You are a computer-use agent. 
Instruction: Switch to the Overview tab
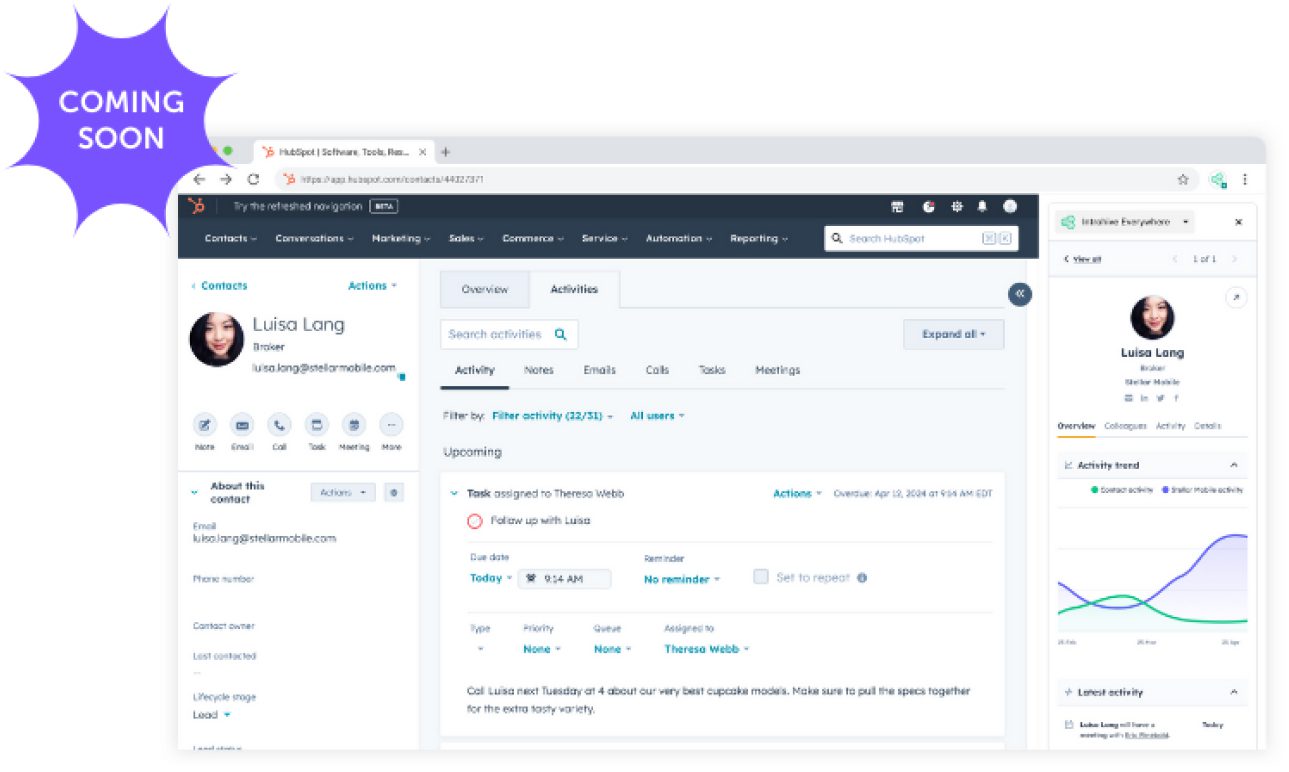tap(484, 290)
